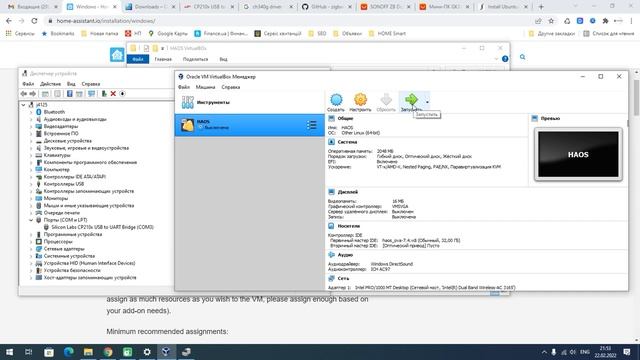Click the scan-hardware monitor icon in Device Manager
640x360 pixels.
(91, 94)
